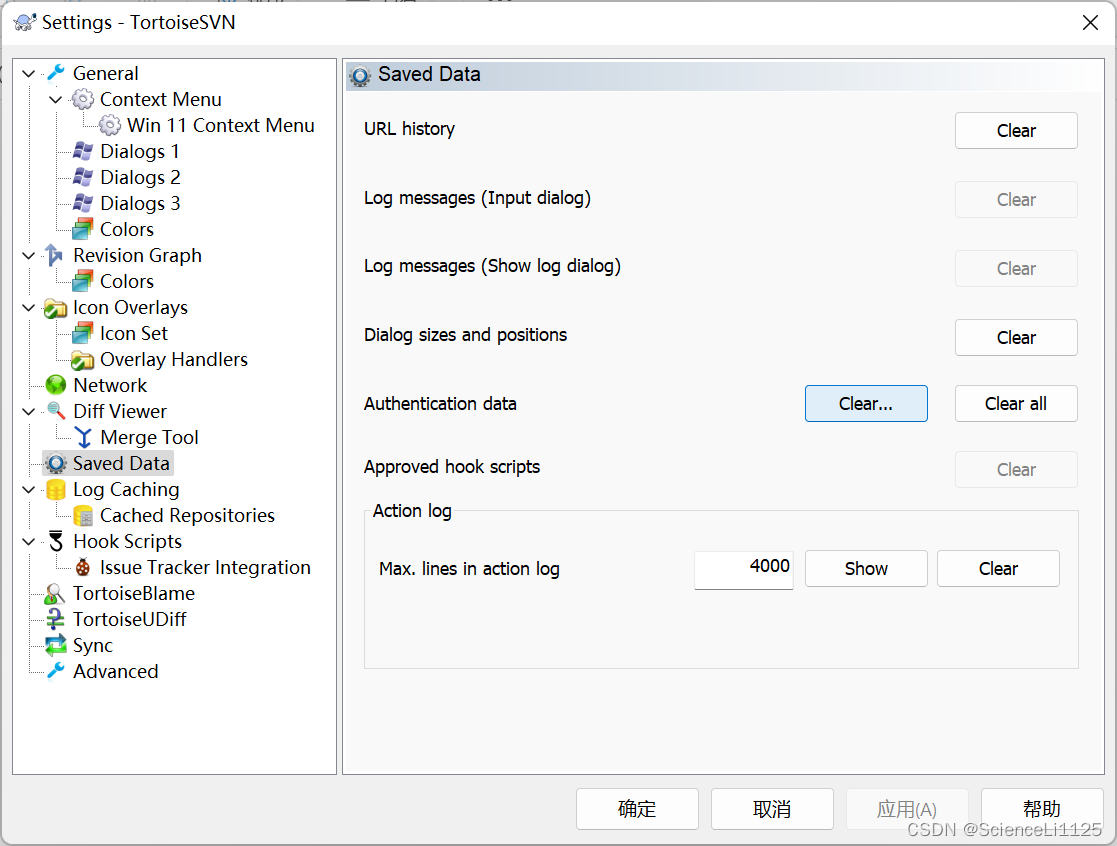Viewport: 1117px width, 846px height.
Task: Click the Context Menu gear icon
Action: point(83,99)
